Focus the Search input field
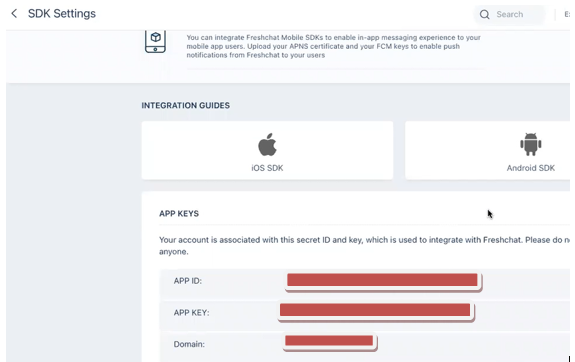Image resolution: width=575 pixels, height=362 pixels. 510,14
